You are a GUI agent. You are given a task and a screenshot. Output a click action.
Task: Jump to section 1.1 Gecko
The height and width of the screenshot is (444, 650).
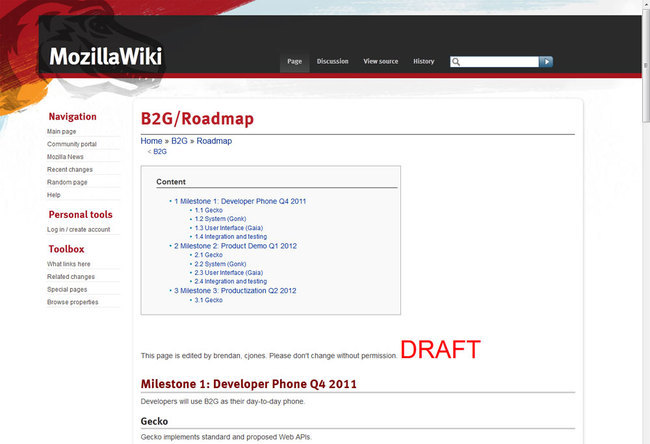coord(209,210)
